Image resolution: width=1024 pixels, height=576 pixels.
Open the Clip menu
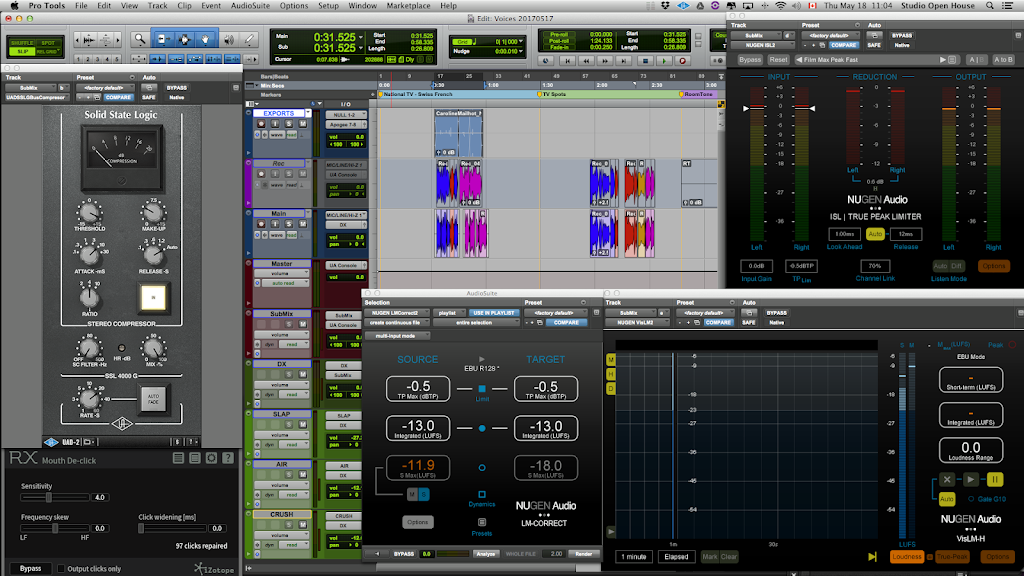[x=185, y=6]
